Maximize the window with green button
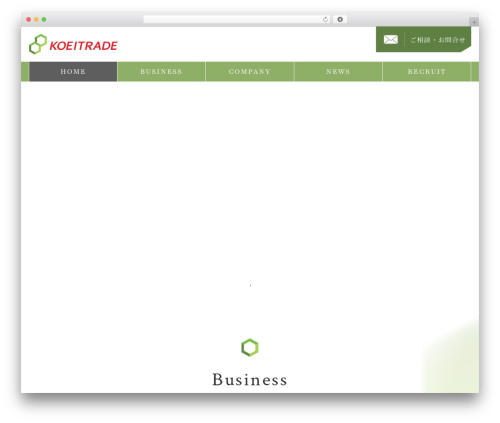This screenshot has width=500, height=423. [x=44, y=19]
